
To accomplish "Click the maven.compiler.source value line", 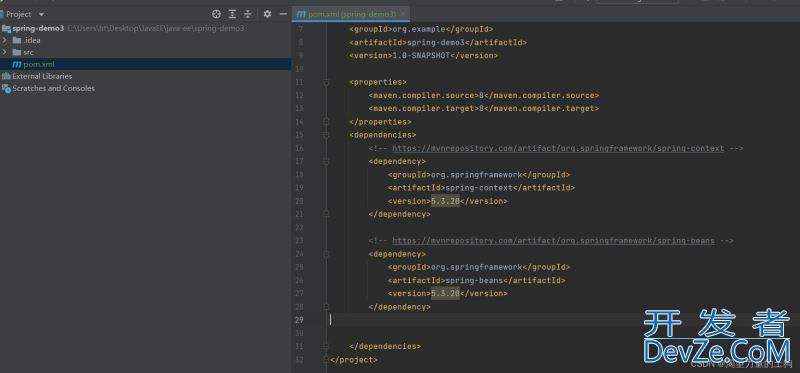I will click(x=484, y=95).
